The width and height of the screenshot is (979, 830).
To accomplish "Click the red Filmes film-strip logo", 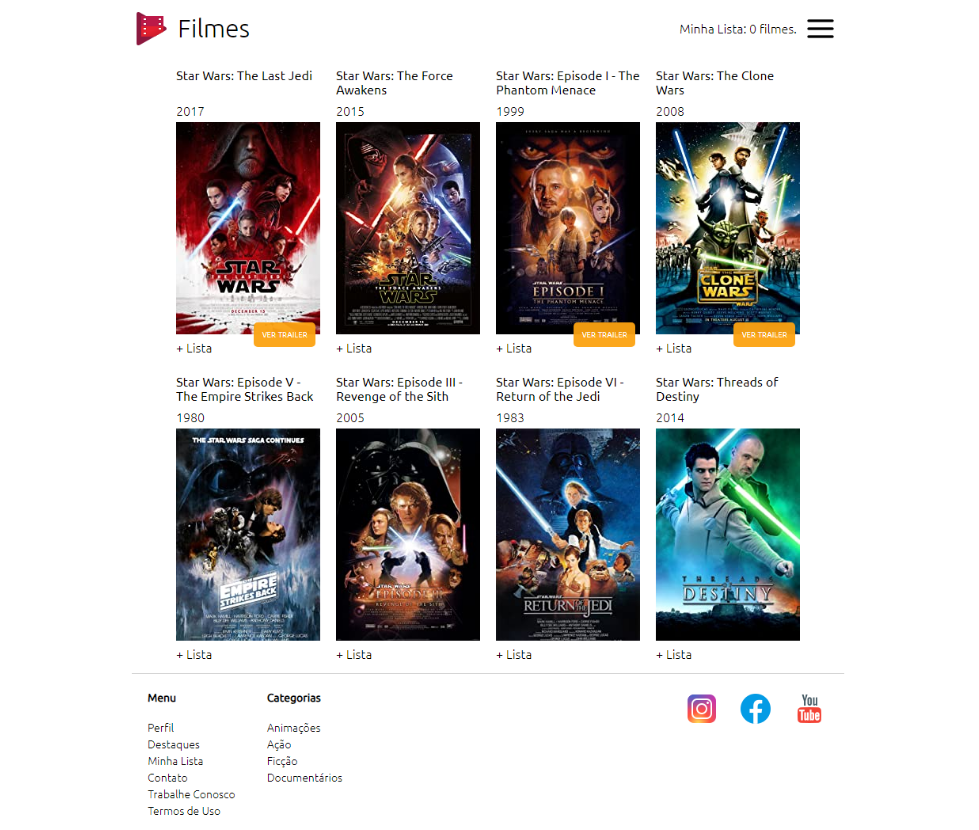I will pyautogui.click(x=149, y=28).
